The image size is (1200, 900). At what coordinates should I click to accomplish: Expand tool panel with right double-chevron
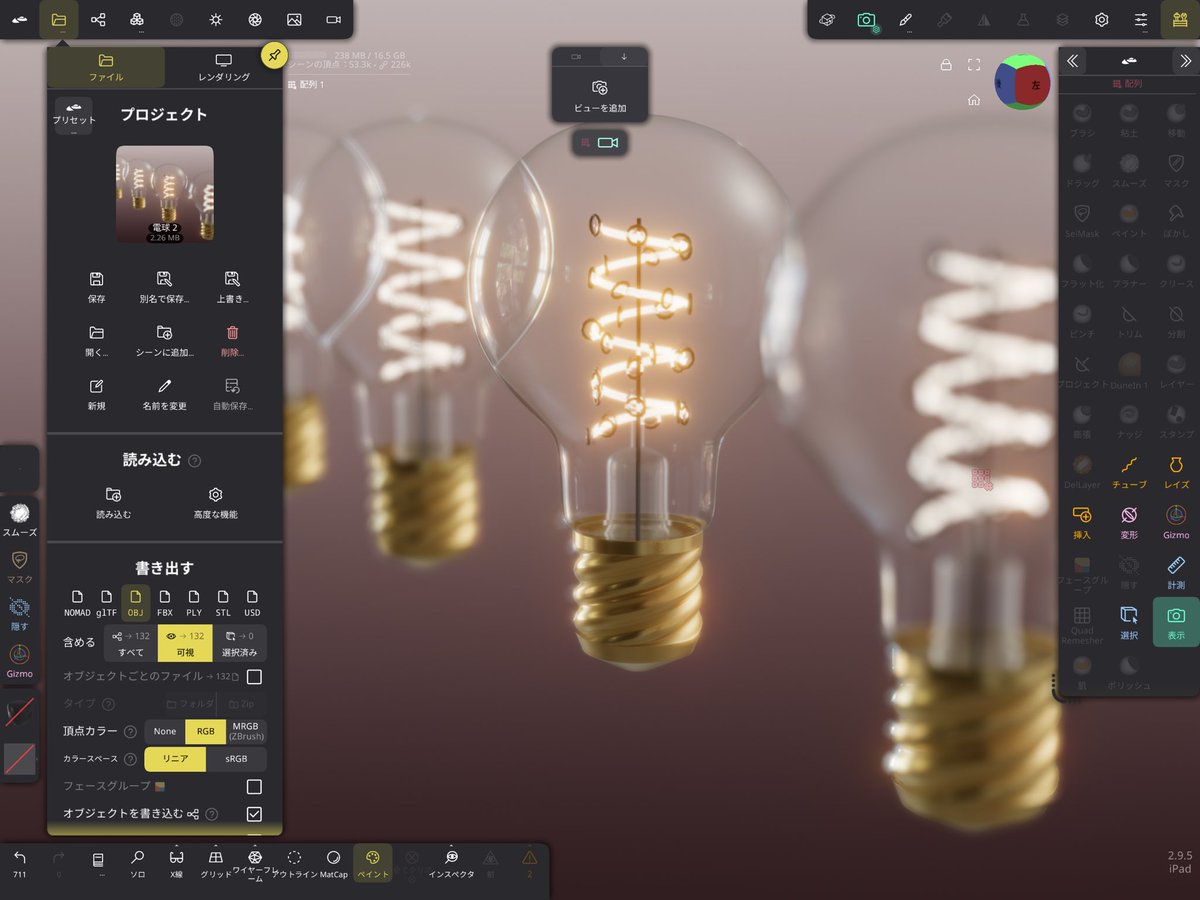coord(1185,61)
